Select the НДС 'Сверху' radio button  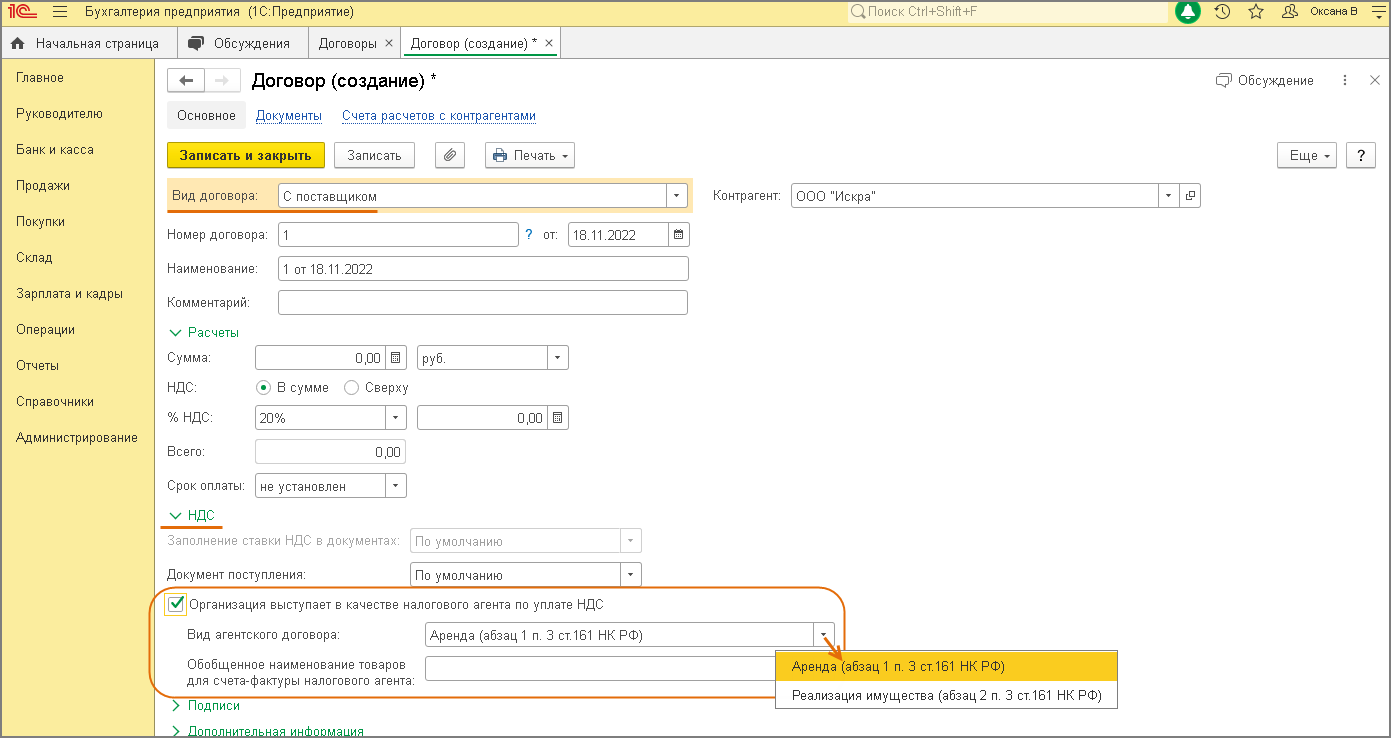351,387
